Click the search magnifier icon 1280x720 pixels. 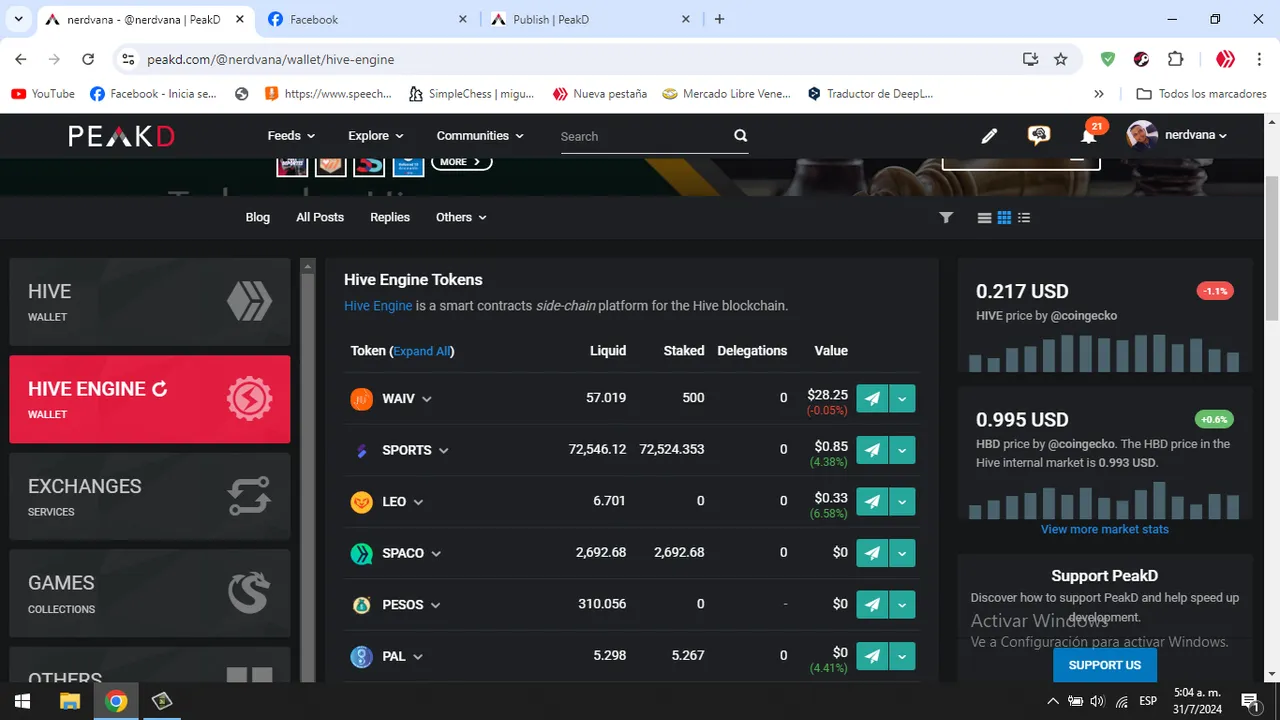click(x=740, y=136)
